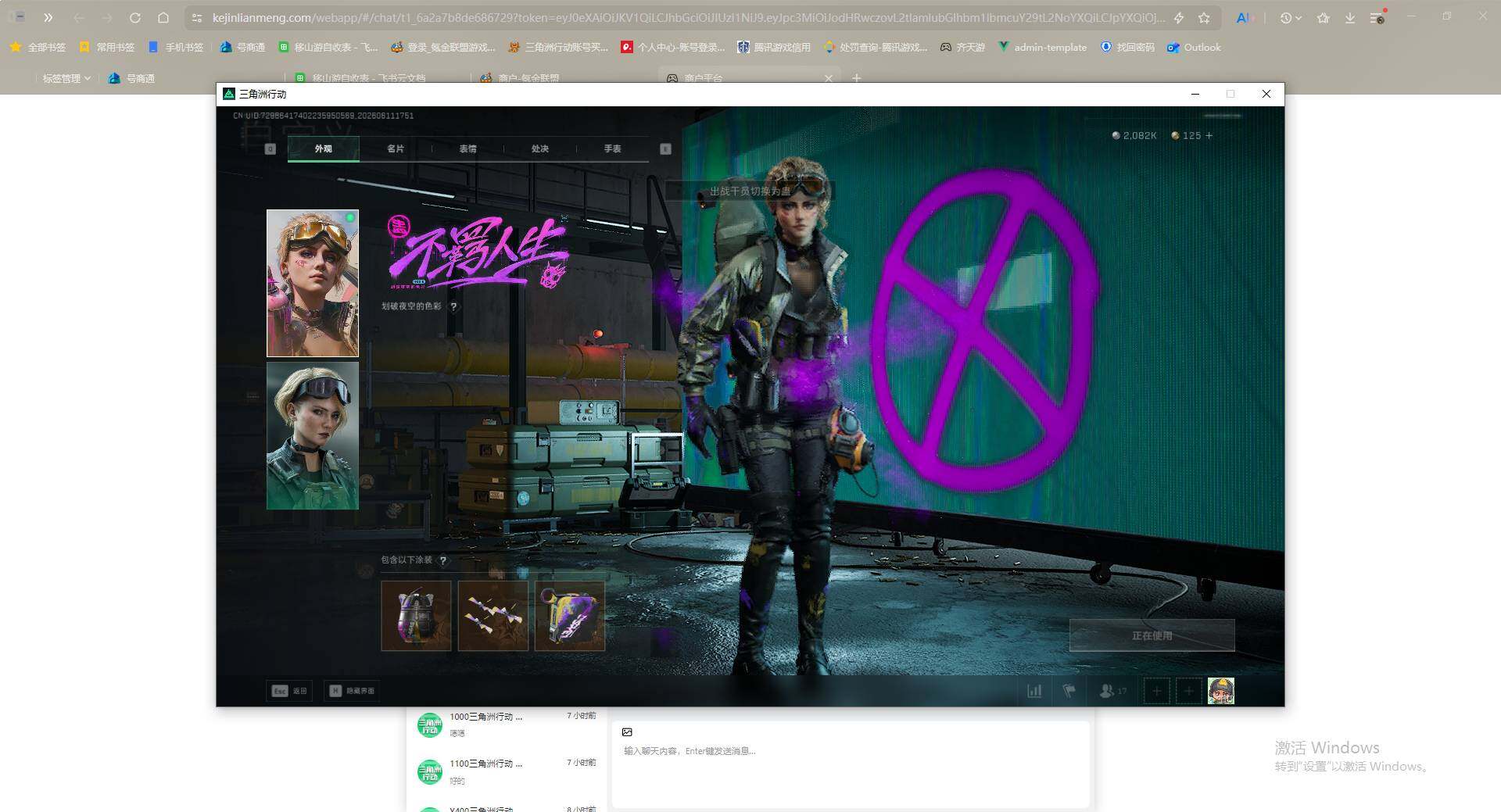Minimize the 三角洲行动 game window
This screenshot has width=1501, height=812.
point(1195,94)
